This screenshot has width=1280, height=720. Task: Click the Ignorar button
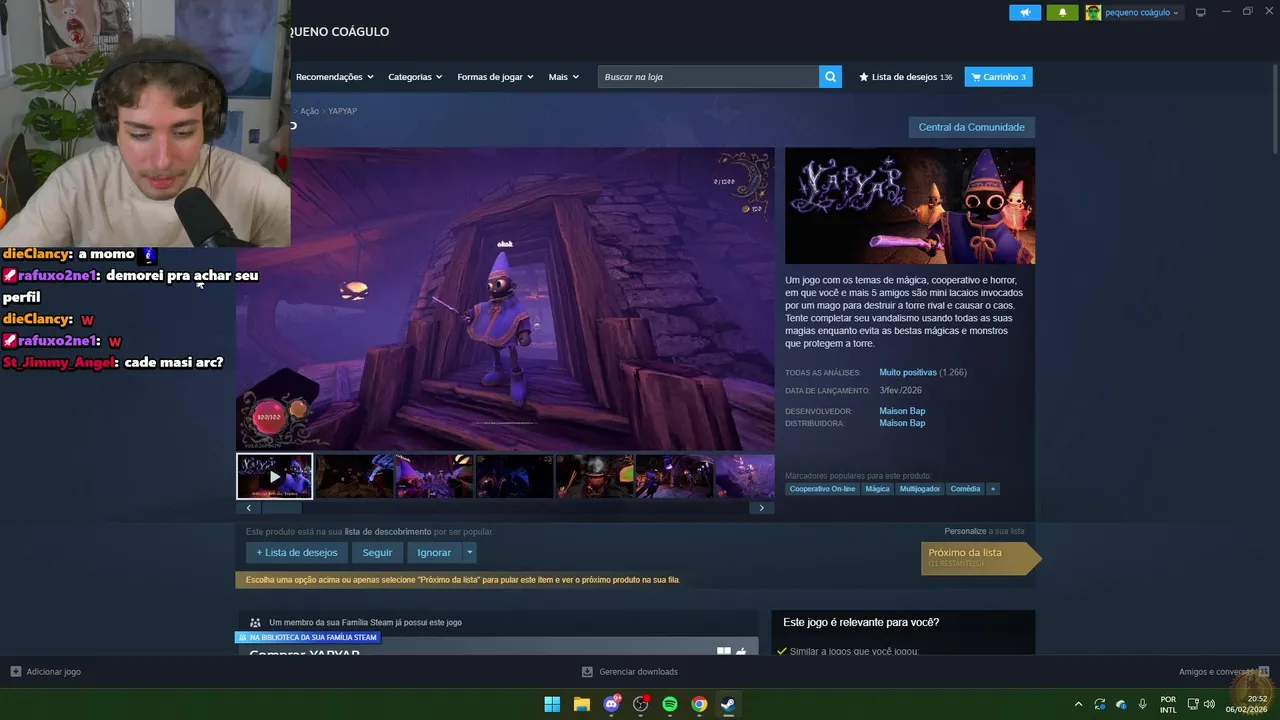pos(434,552)
